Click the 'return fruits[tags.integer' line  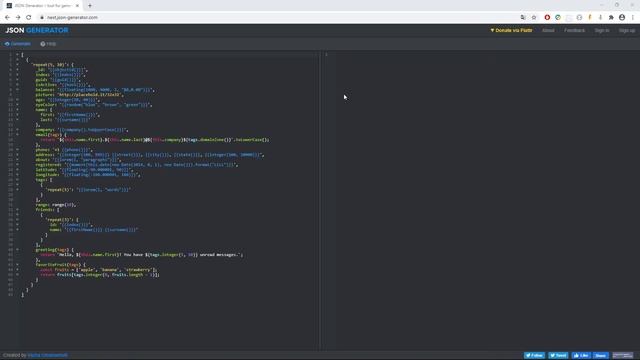(x=100, y=274)
